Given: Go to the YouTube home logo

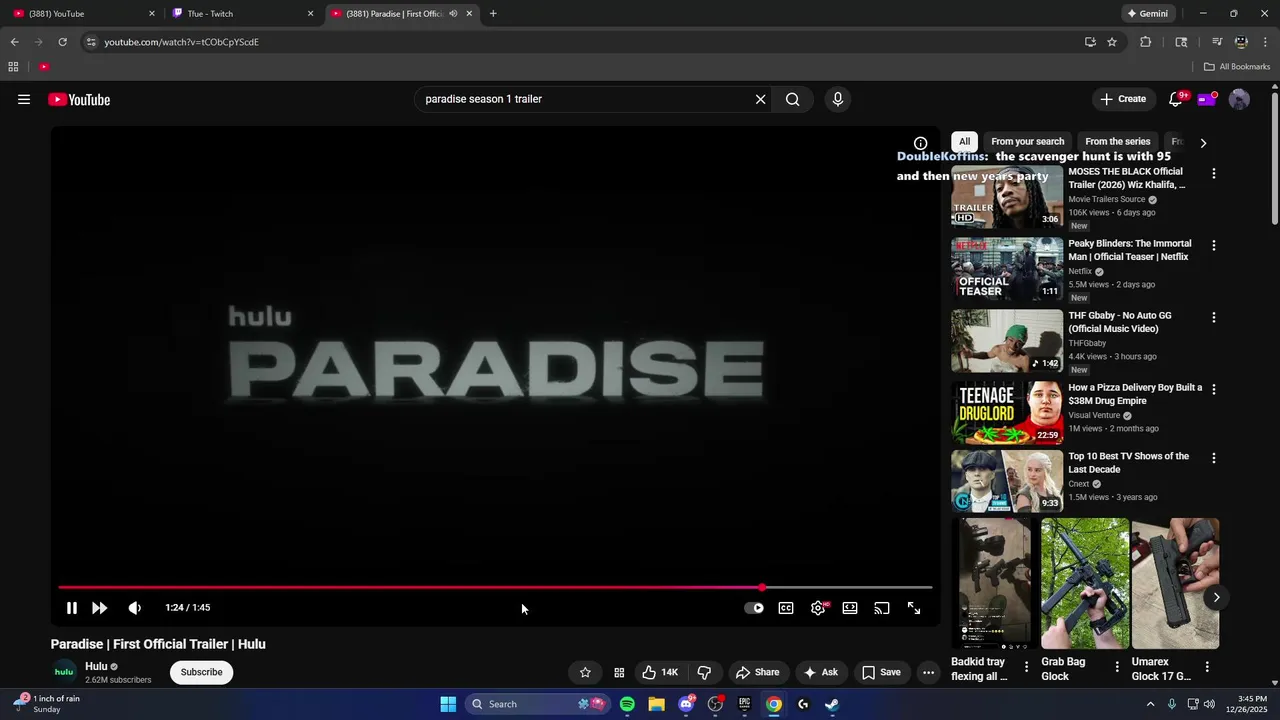Looking at the screenshot, I should (x=79, y=99).
